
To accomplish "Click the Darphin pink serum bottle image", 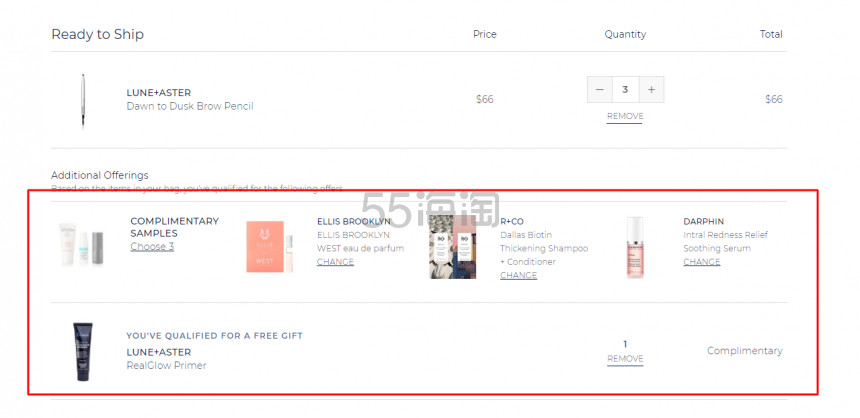I will (635, 247).
